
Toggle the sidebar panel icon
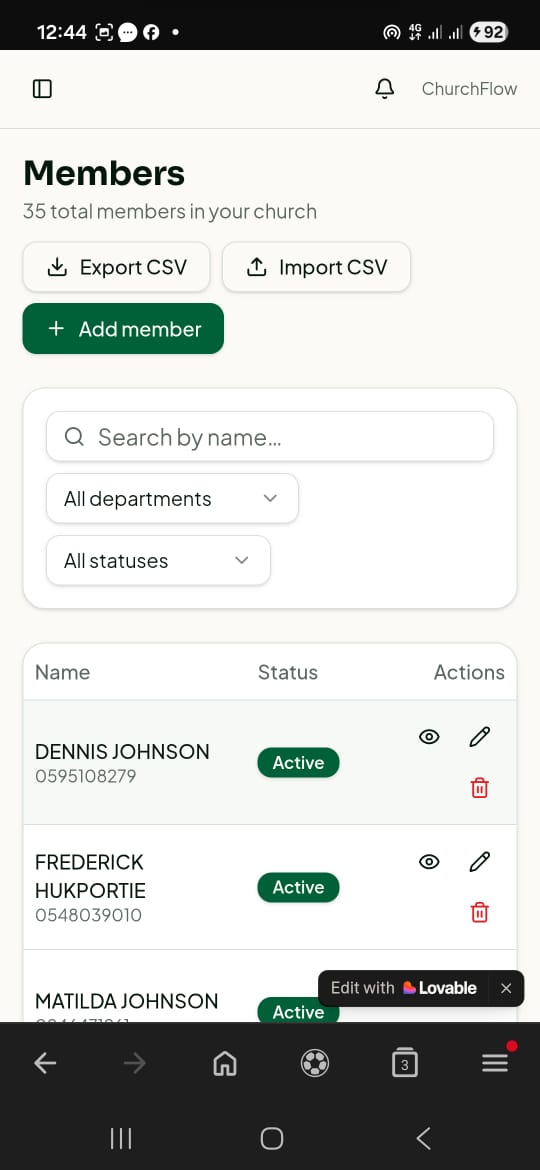43,89
